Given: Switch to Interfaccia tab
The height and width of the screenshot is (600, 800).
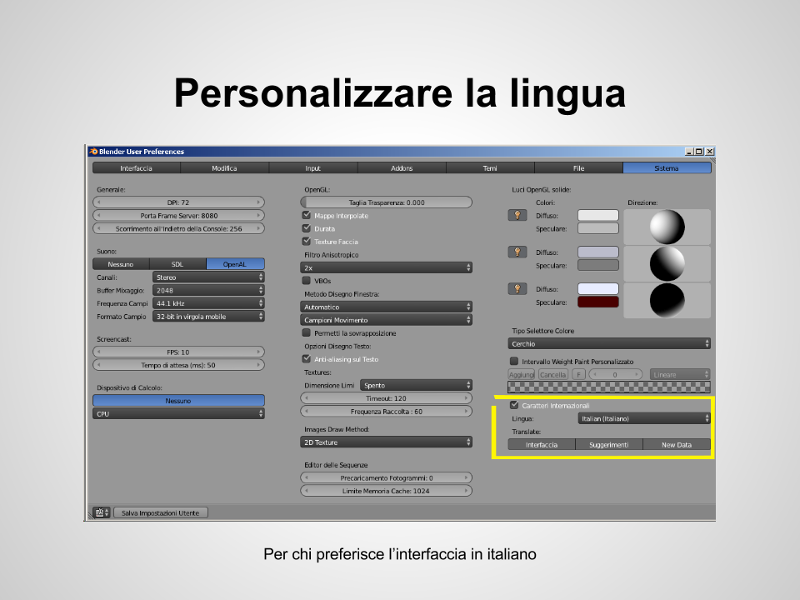Looking at the screenshot, I should 136,168.
